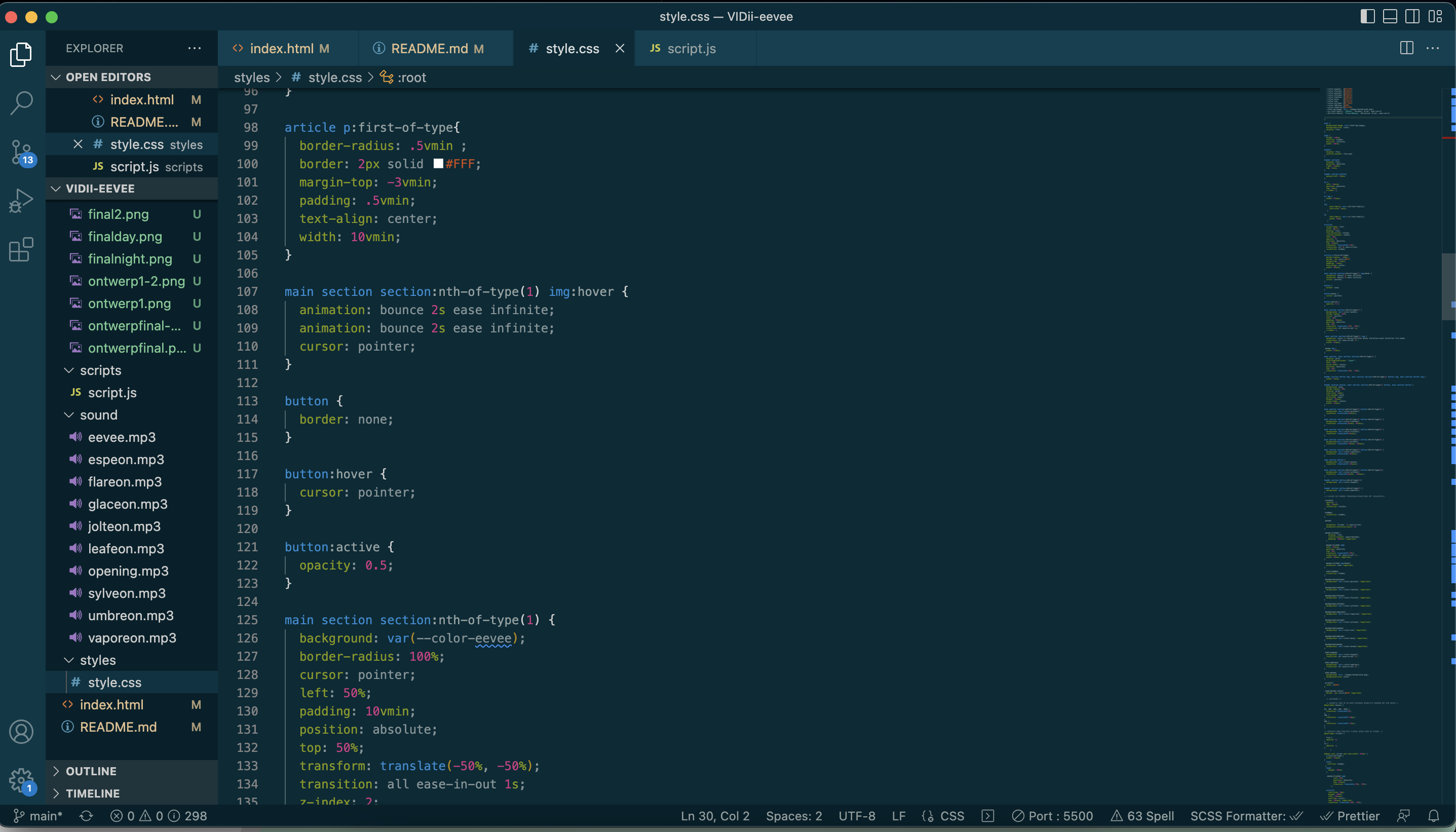Screen dimensions: 1456x832
Task: Toggle the bottom panel layout icon
Action: 1390,17
